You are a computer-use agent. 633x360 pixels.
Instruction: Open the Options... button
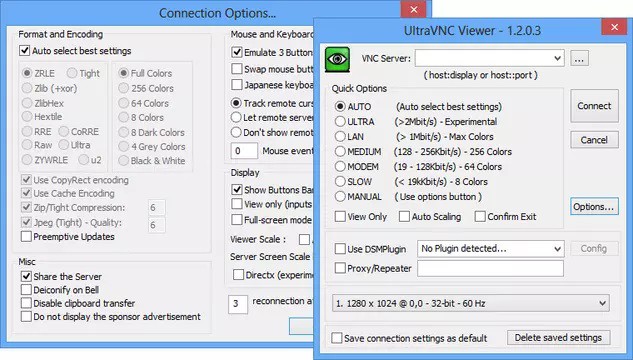(594, 207)
